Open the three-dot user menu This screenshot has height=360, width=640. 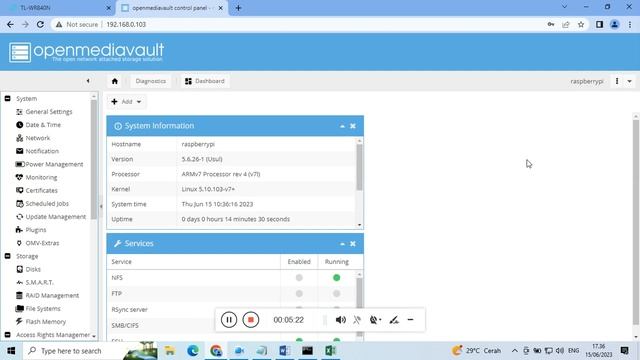(x=617, y=81)
